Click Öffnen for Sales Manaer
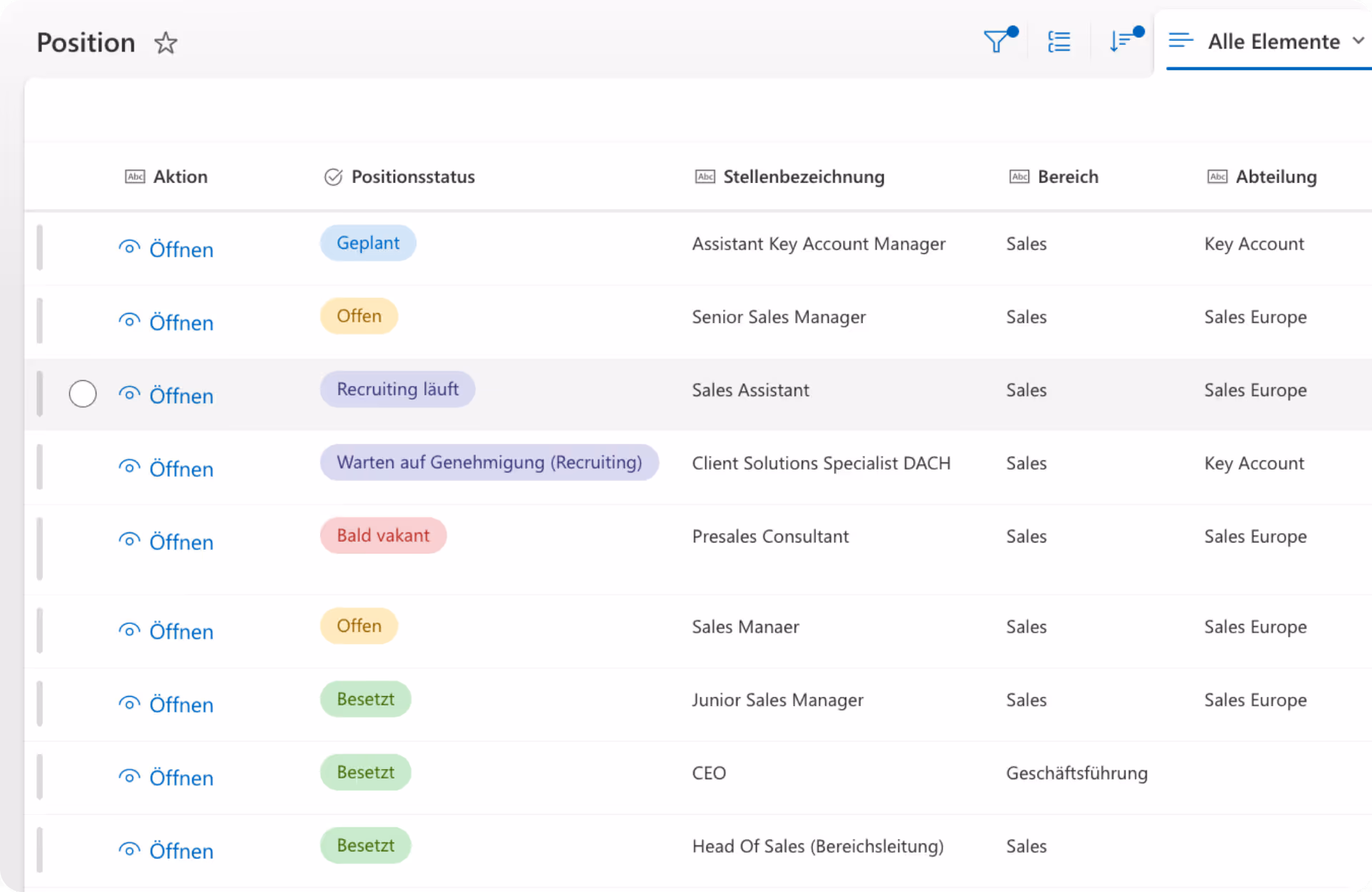This screenshot has width=1372, height=892. coord(181,631)
